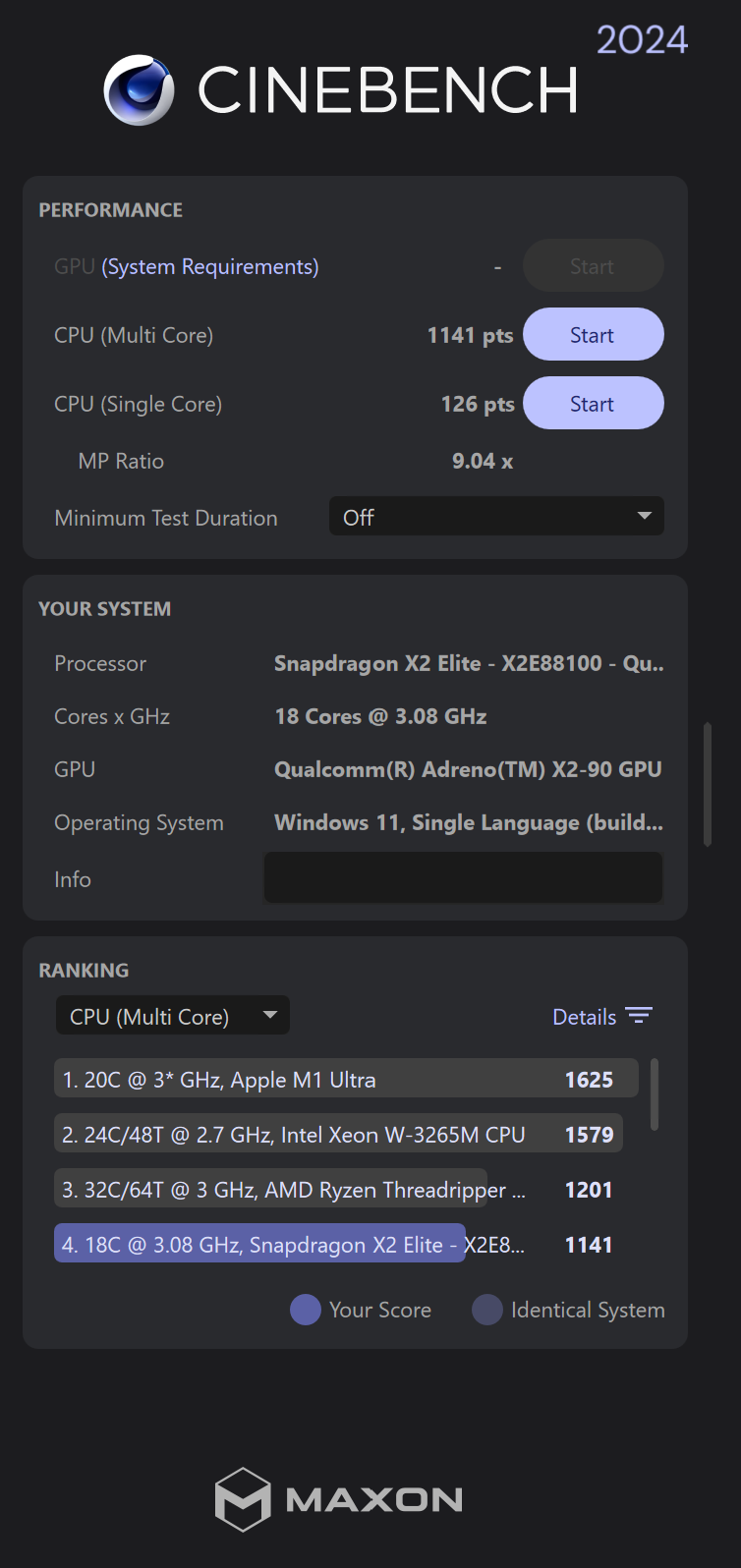Click the Your Score legend circle

(306, 1310)
